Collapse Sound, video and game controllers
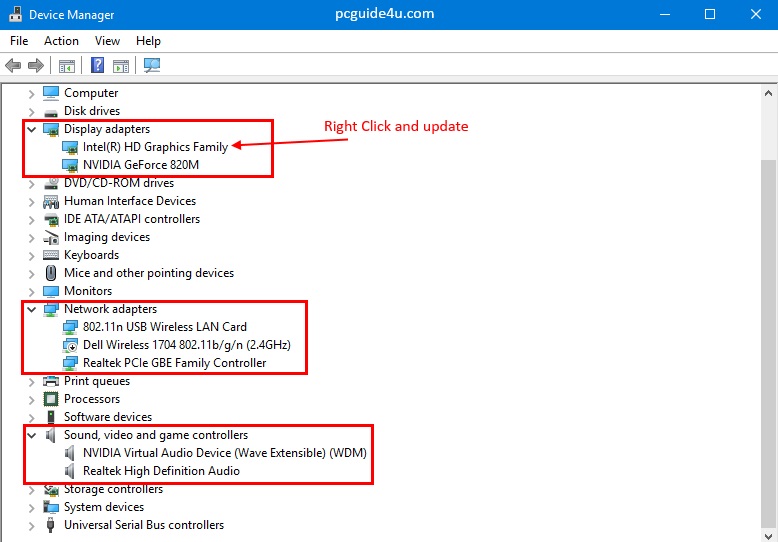The width and height of the screenshot is (778, 542). point(32,435)
